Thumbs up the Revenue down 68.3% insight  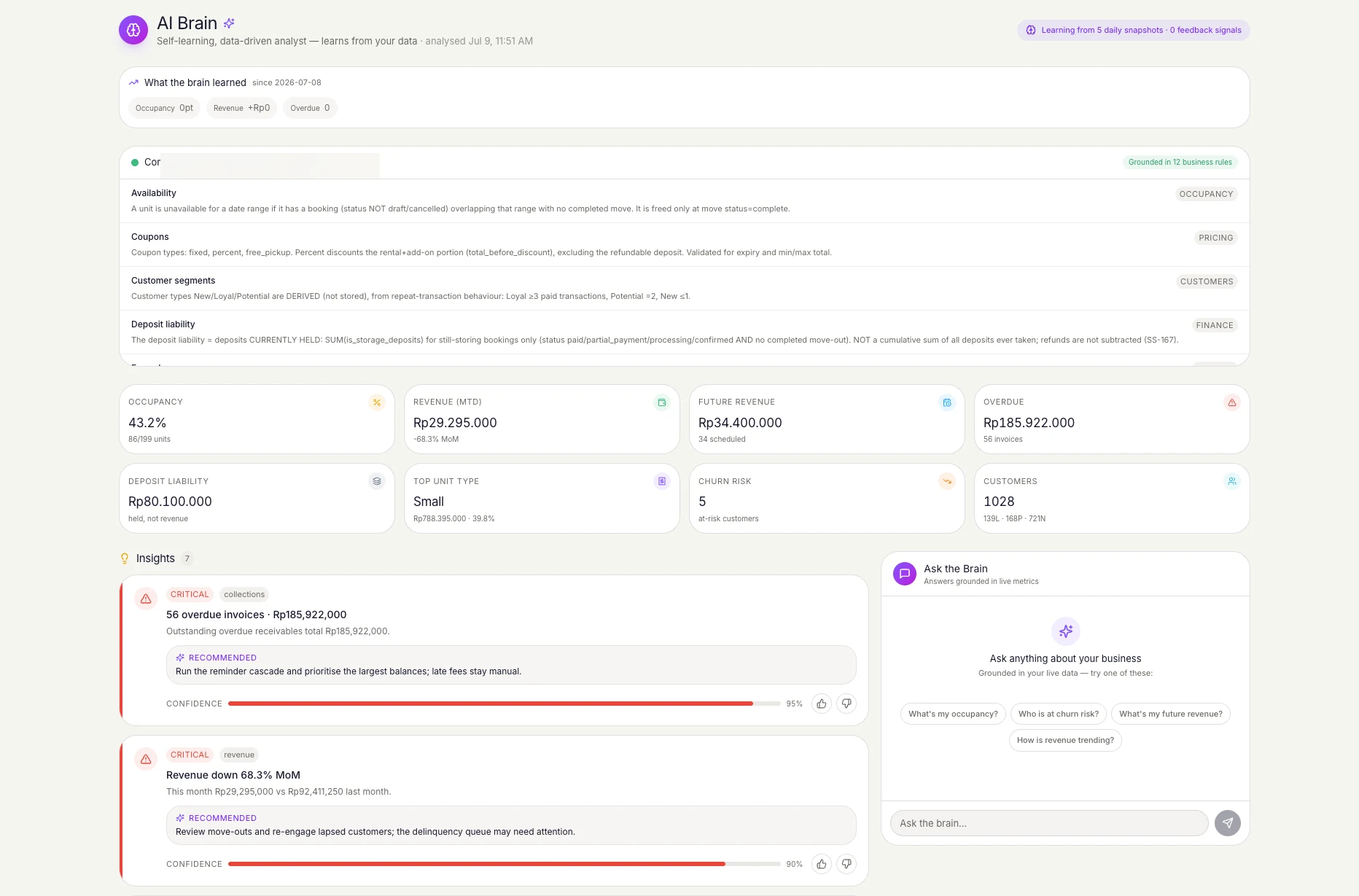(x=822, y=864)
